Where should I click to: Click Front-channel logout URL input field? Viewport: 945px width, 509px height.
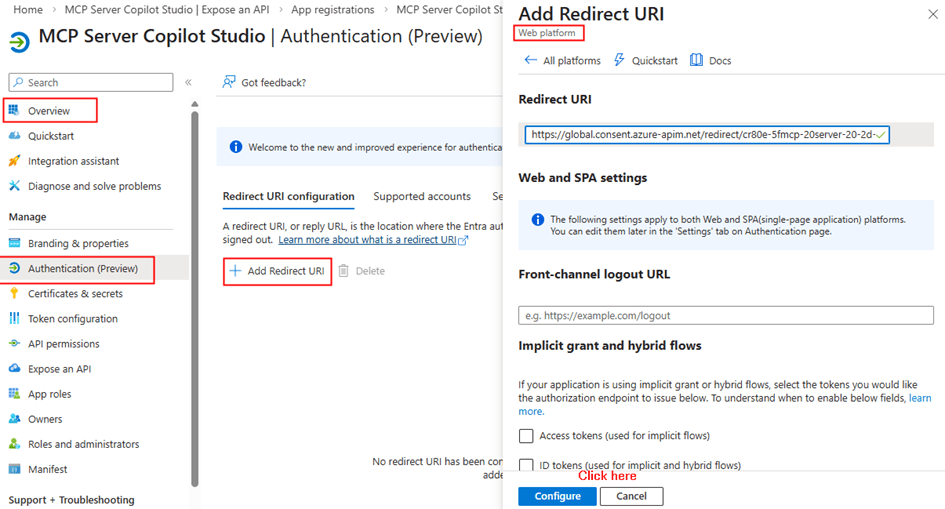(725, 316)
